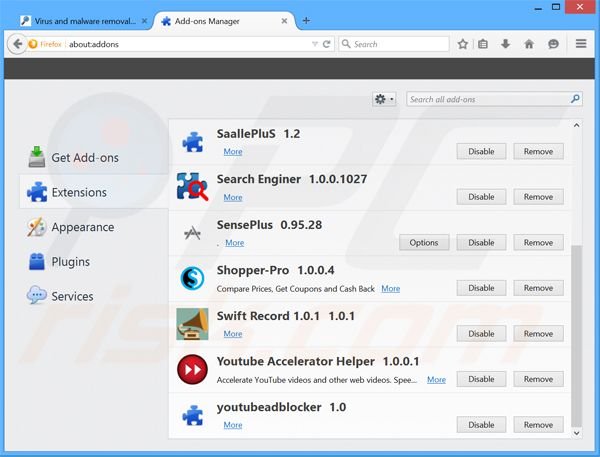Screen dimensions: 600x457
Task: Select the Extensions category
Action: pos(94,192)
